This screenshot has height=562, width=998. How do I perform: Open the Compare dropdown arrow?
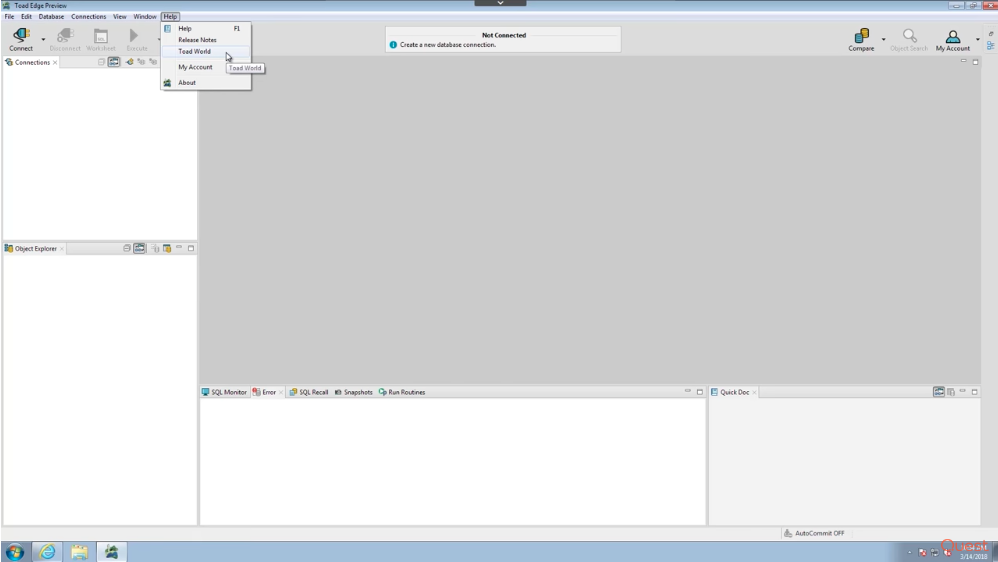coord(885,40)
